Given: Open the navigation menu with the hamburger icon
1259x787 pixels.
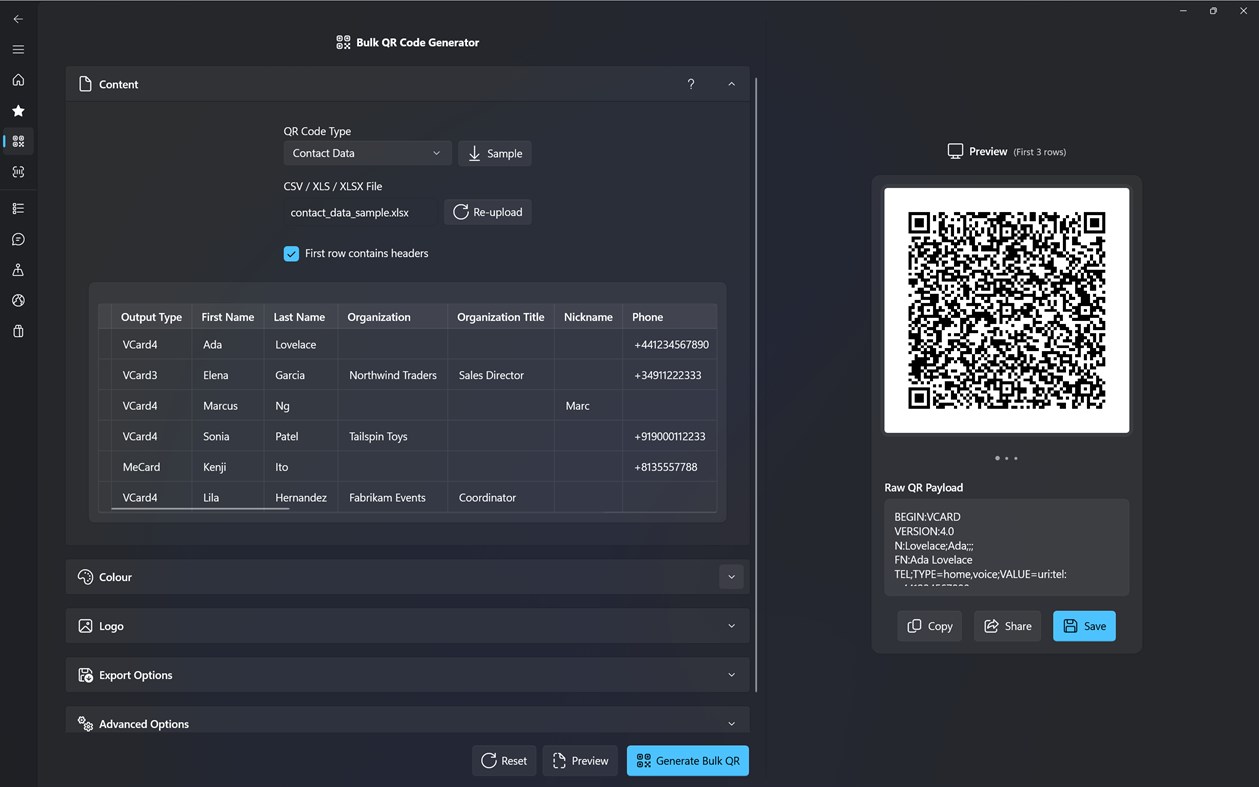Looking at the screenshot, I should (x=17, y=49).
